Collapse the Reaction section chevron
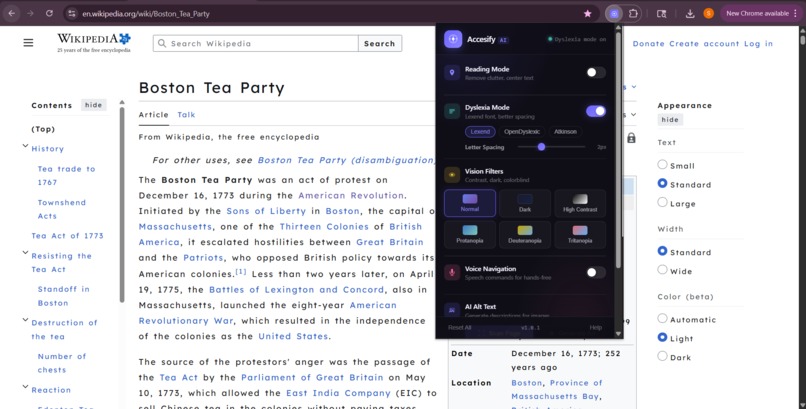806x409 pixels. pos(25,387)
